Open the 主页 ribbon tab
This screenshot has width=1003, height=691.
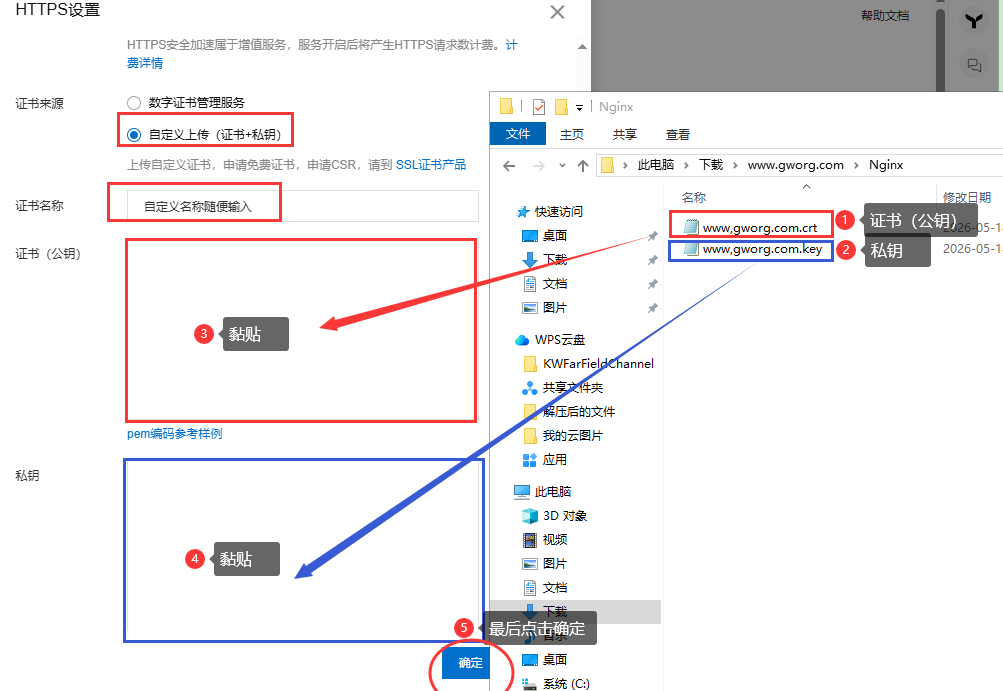click(572, 134)
